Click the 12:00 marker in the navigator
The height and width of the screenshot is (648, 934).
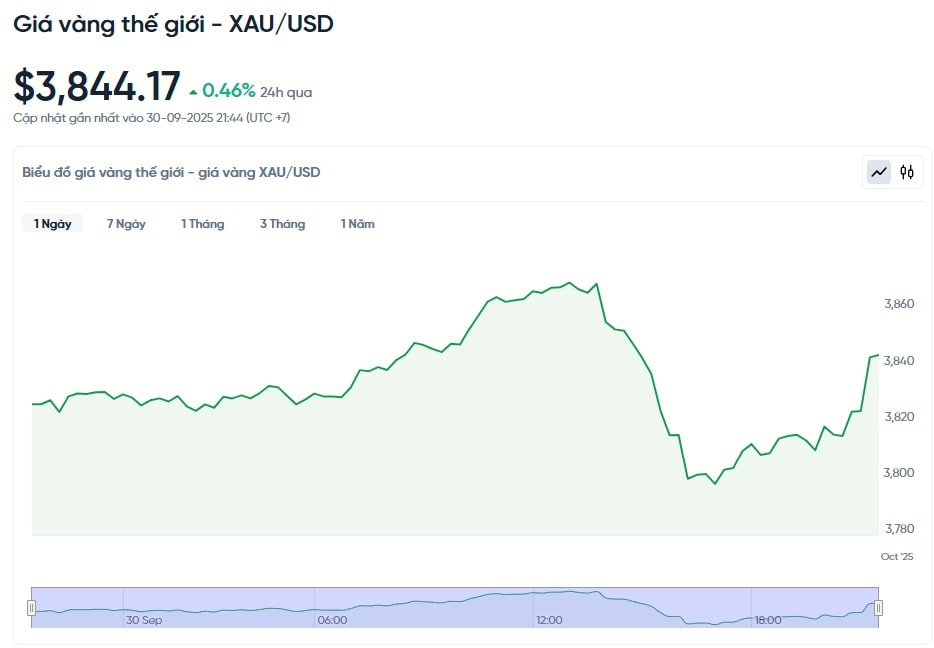click(548, 620)
